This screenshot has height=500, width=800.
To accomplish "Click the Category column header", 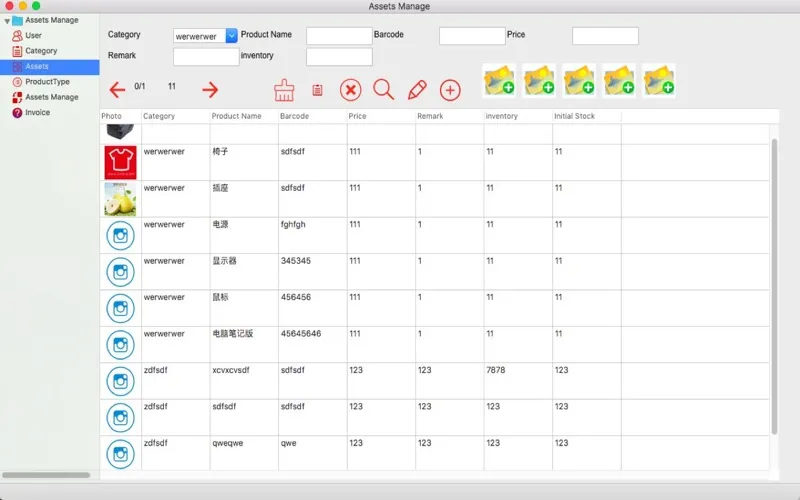I will click(175, 116).
